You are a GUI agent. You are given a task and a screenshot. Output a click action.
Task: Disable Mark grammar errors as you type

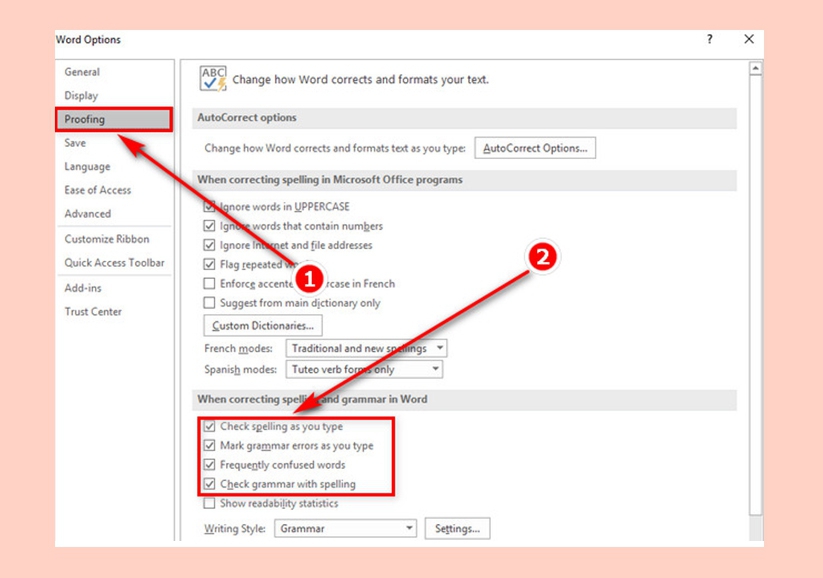point(209,446)
